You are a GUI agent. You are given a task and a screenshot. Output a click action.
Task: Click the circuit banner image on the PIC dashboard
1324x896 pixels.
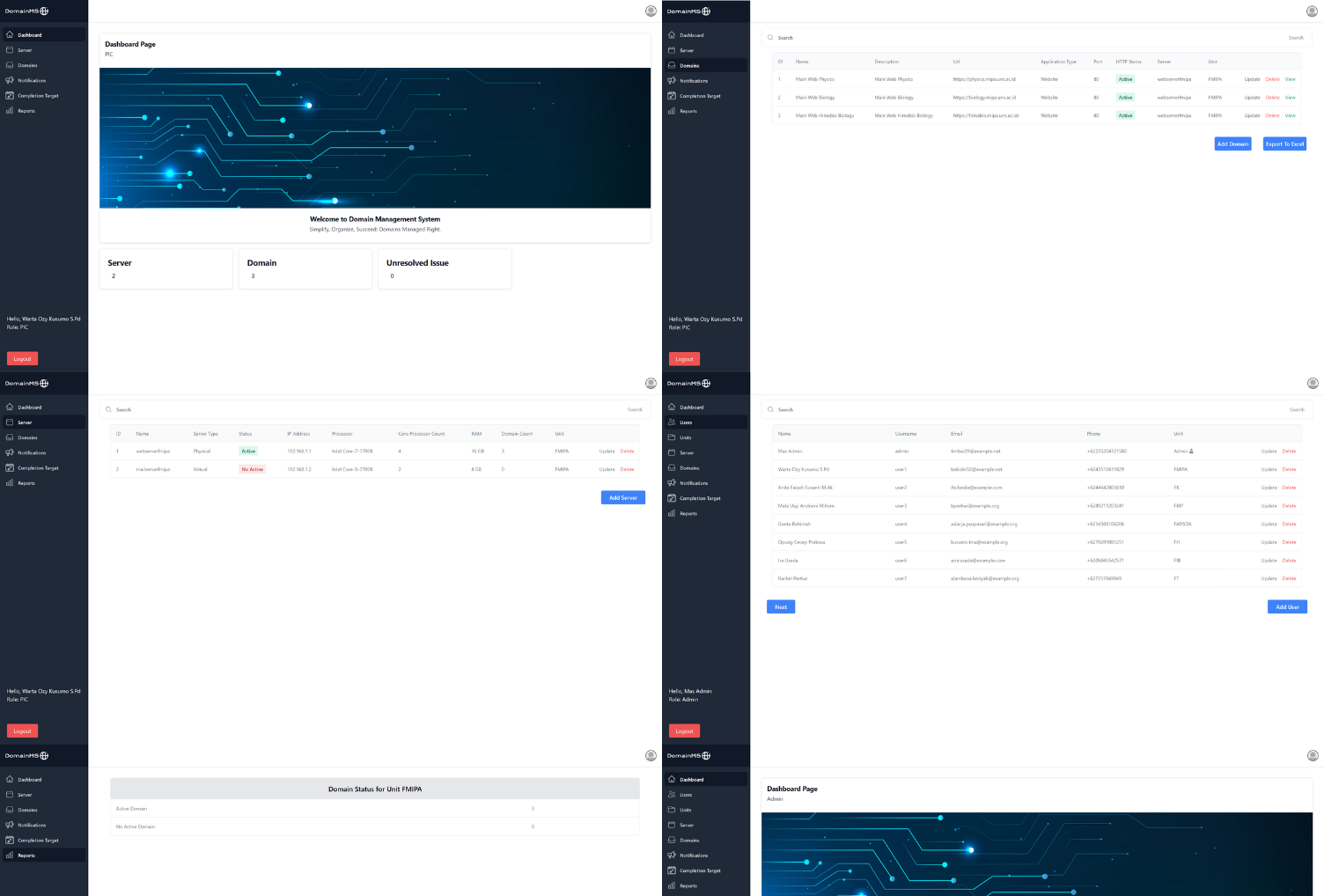[x=375, y=138]
